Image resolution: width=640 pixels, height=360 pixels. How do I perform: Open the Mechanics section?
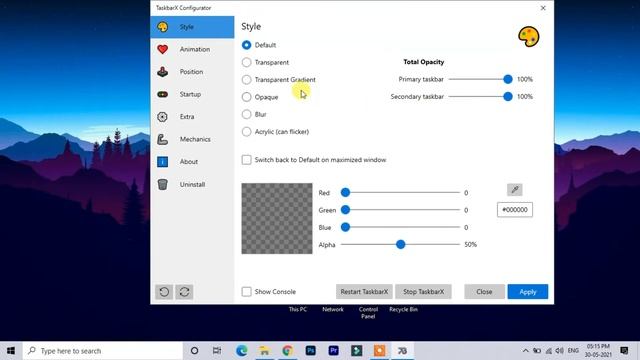(x=192, y=139)
